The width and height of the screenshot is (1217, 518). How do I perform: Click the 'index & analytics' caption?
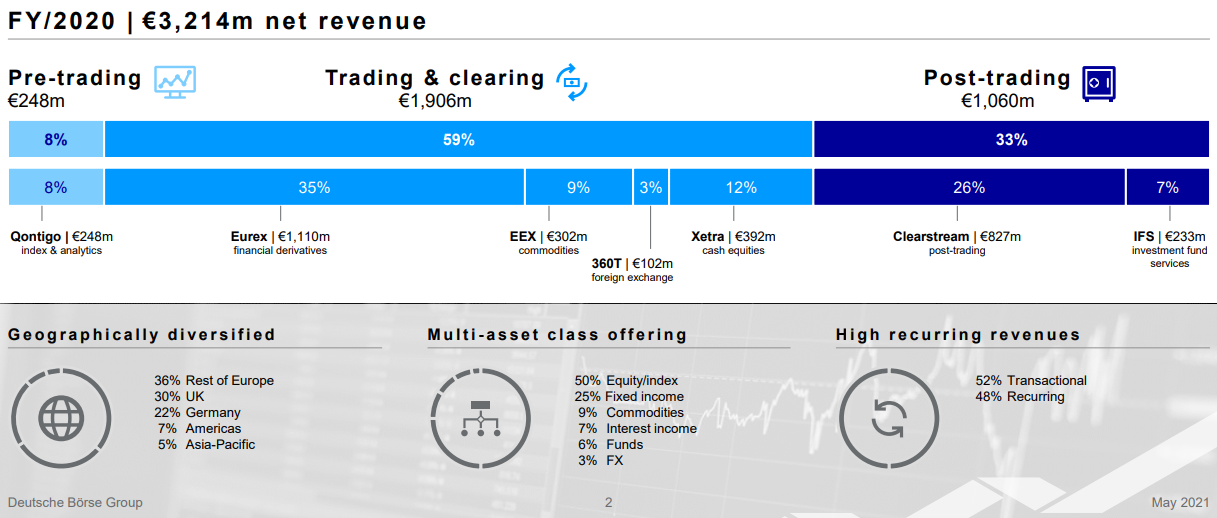point(61,251)
